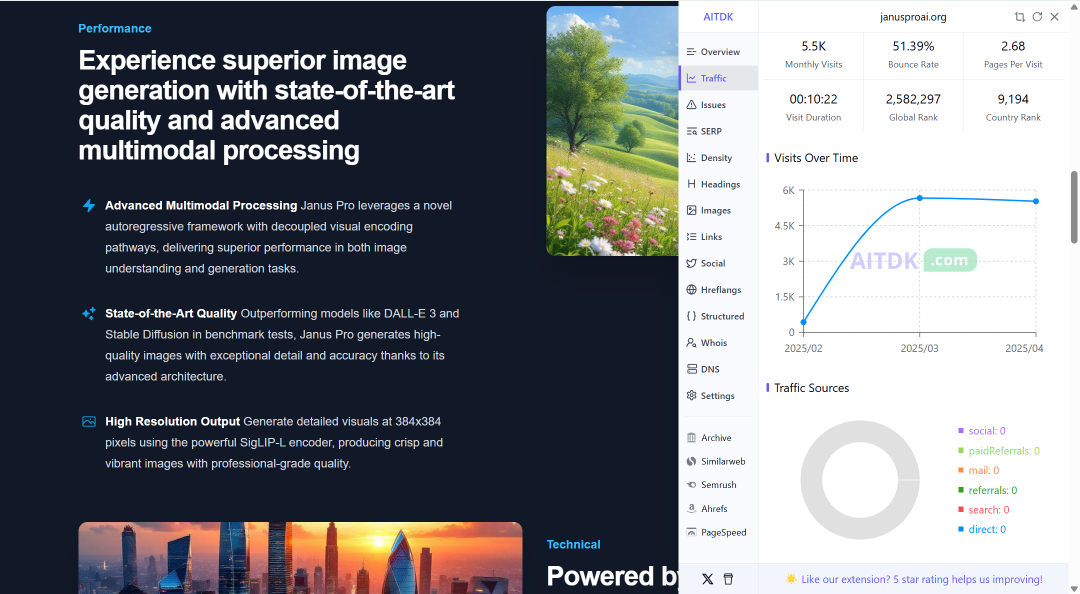Viewport: 1080px width, 594px height.
Task: Click the sparkle icon beside State-of-the-Art Quality
Action: (89, 314)
